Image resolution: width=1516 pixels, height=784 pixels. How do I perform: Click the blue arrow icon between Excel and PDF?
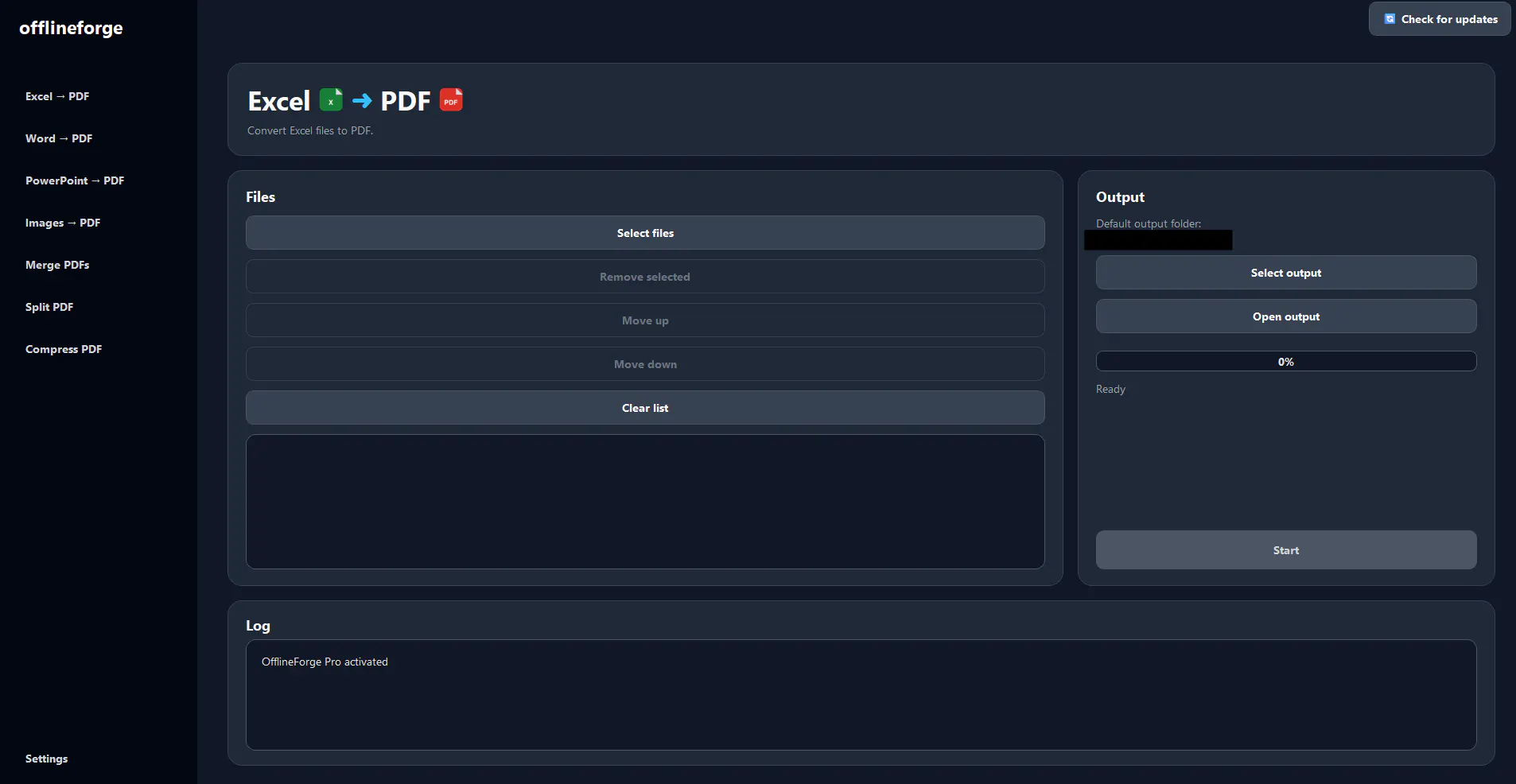[362, 101]
